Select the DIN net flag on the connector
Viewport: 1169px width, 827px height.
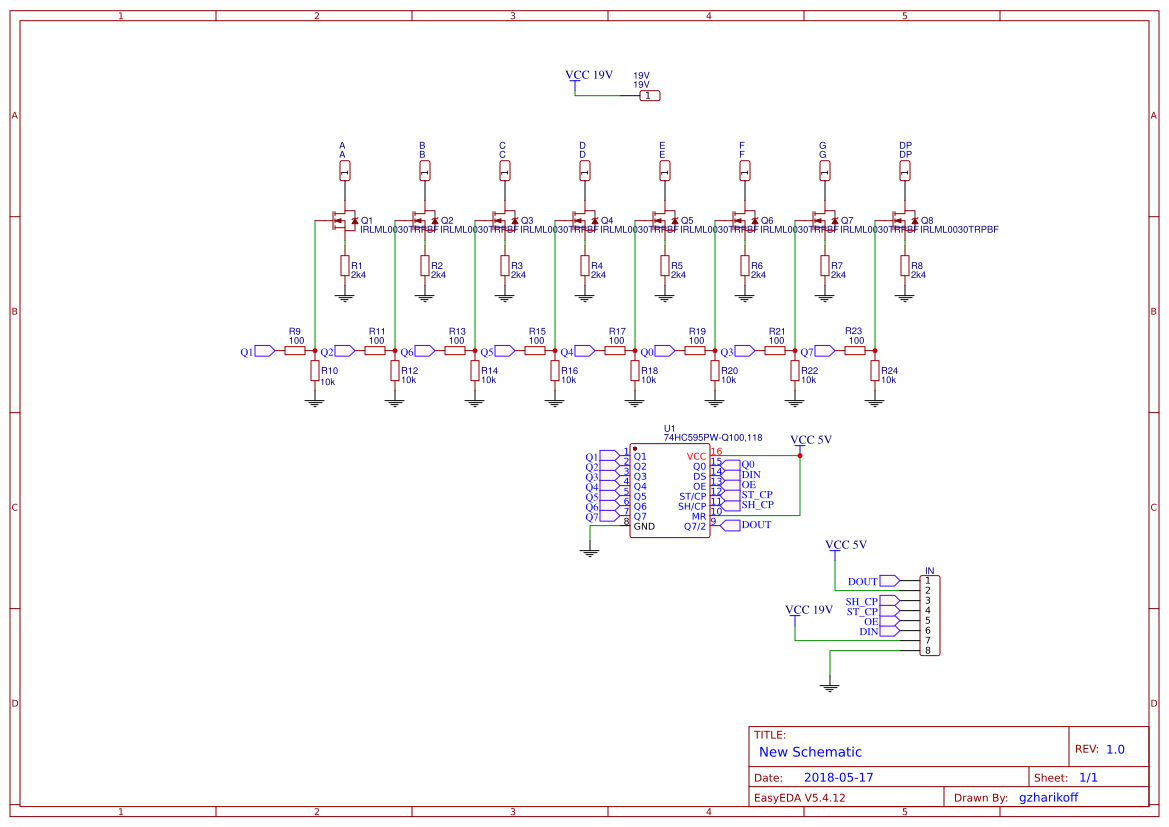coord(869,631)
